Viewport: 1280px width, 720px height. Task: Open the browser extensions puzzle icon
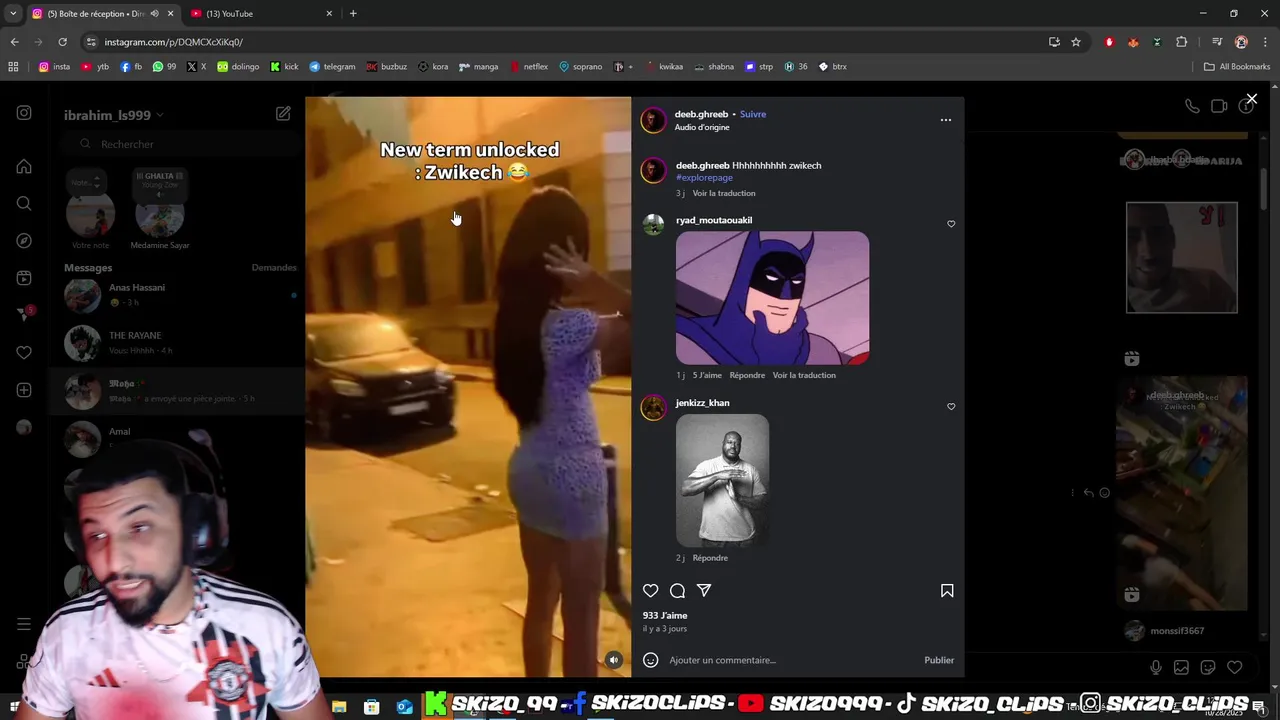tap(1182, 42)
